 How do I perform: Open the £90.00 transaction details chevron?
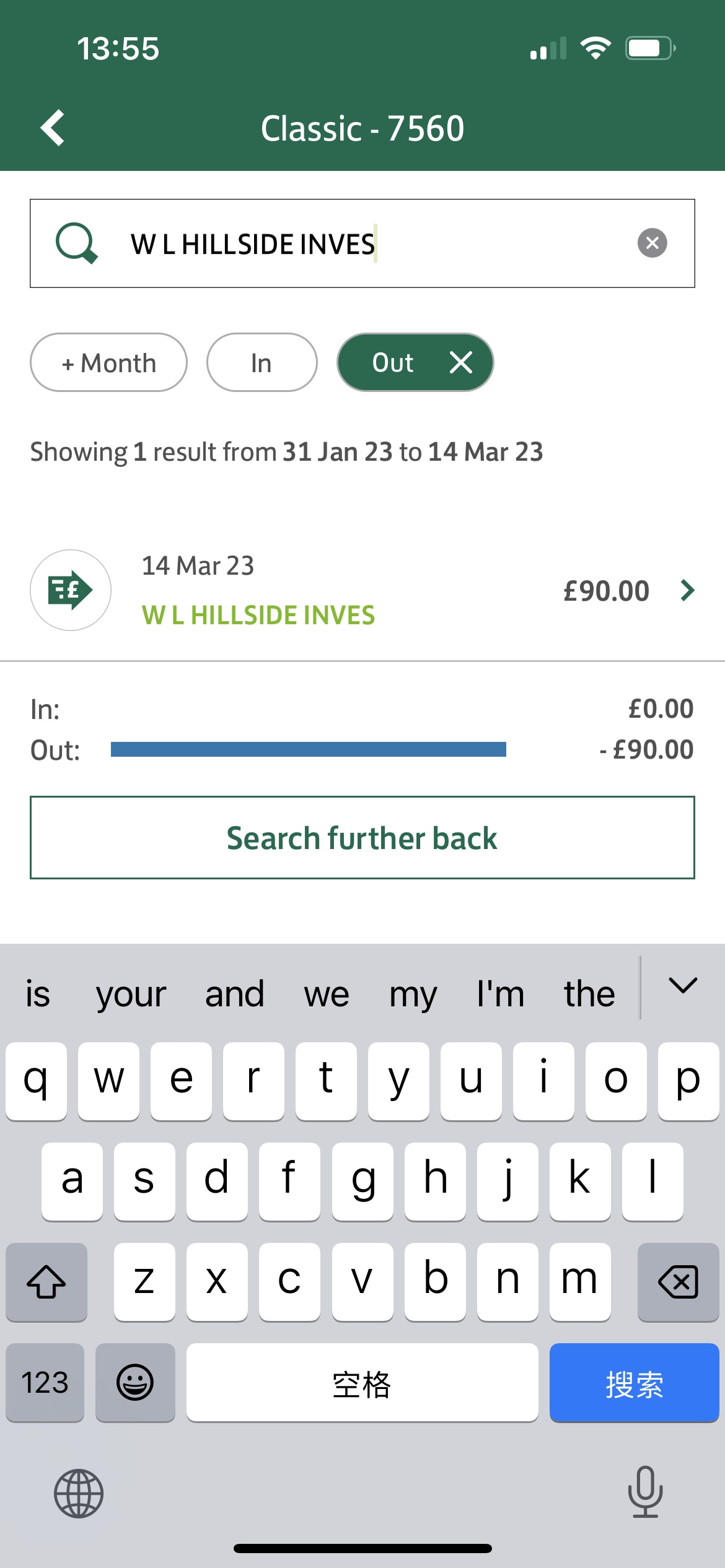click(x=687, y=590)
